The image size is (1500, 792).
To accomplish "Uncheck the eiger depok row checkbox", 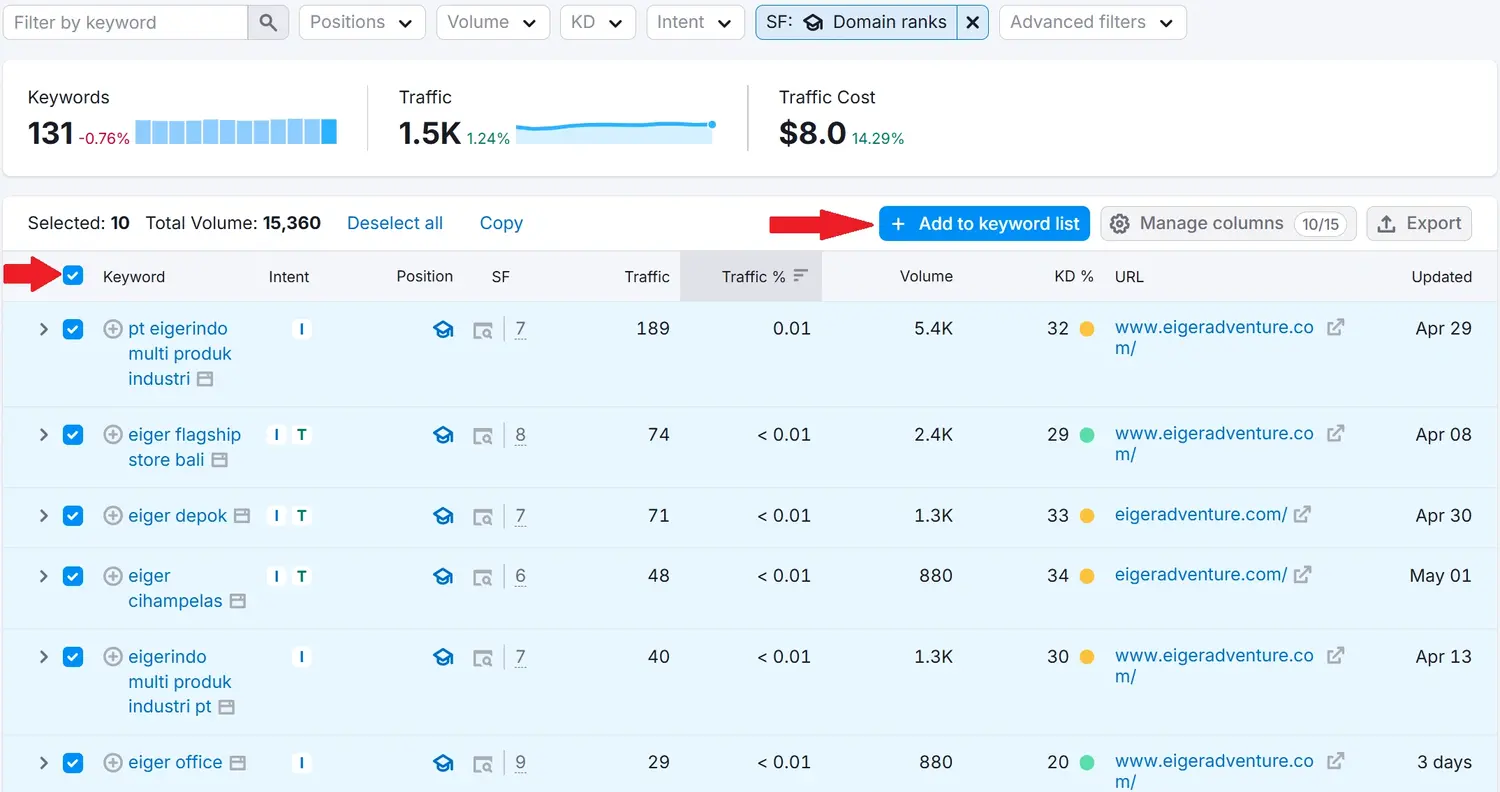I will coord(73,516).
